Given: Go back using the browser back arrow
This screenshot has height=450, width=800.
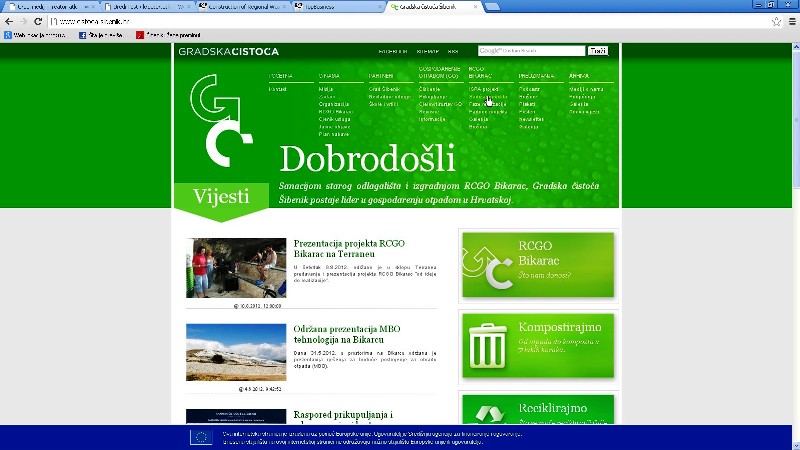Looking at the screenshot, I should pyautogui.click(x=9, y=21).
